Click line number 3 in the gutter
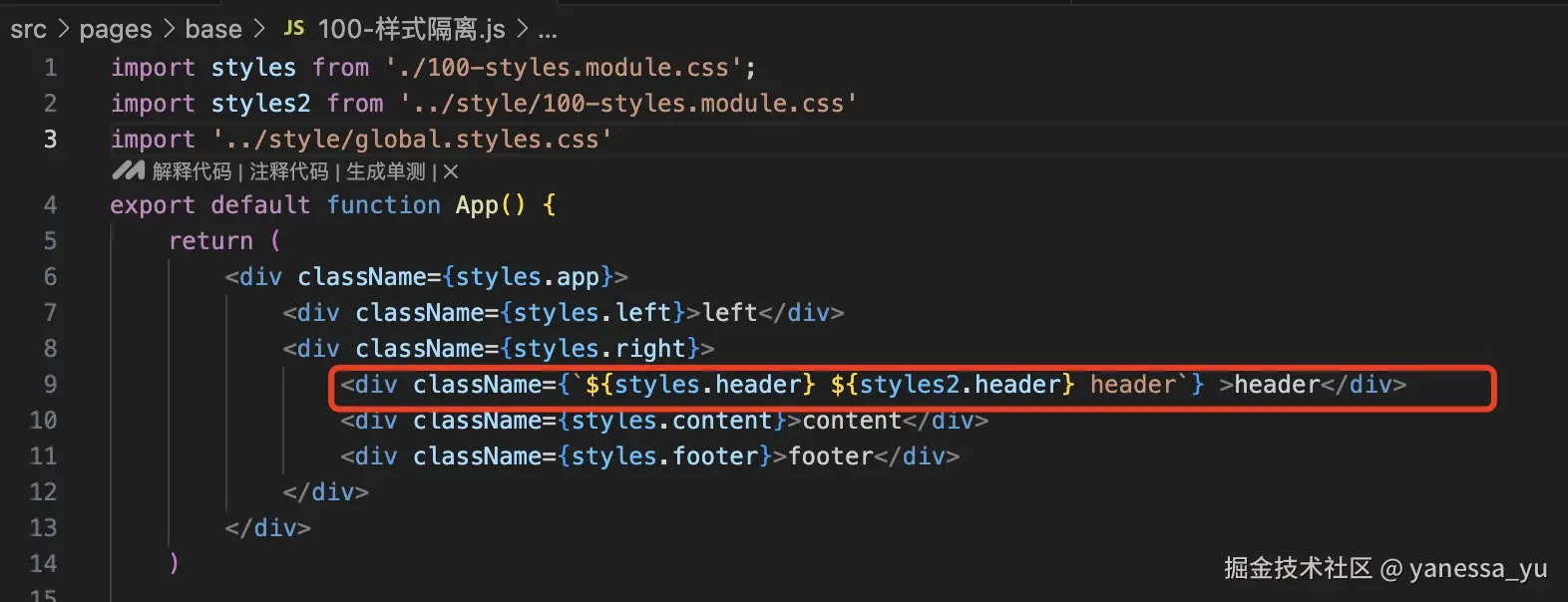Screen dimensions: 1568x602 (51, 140)
